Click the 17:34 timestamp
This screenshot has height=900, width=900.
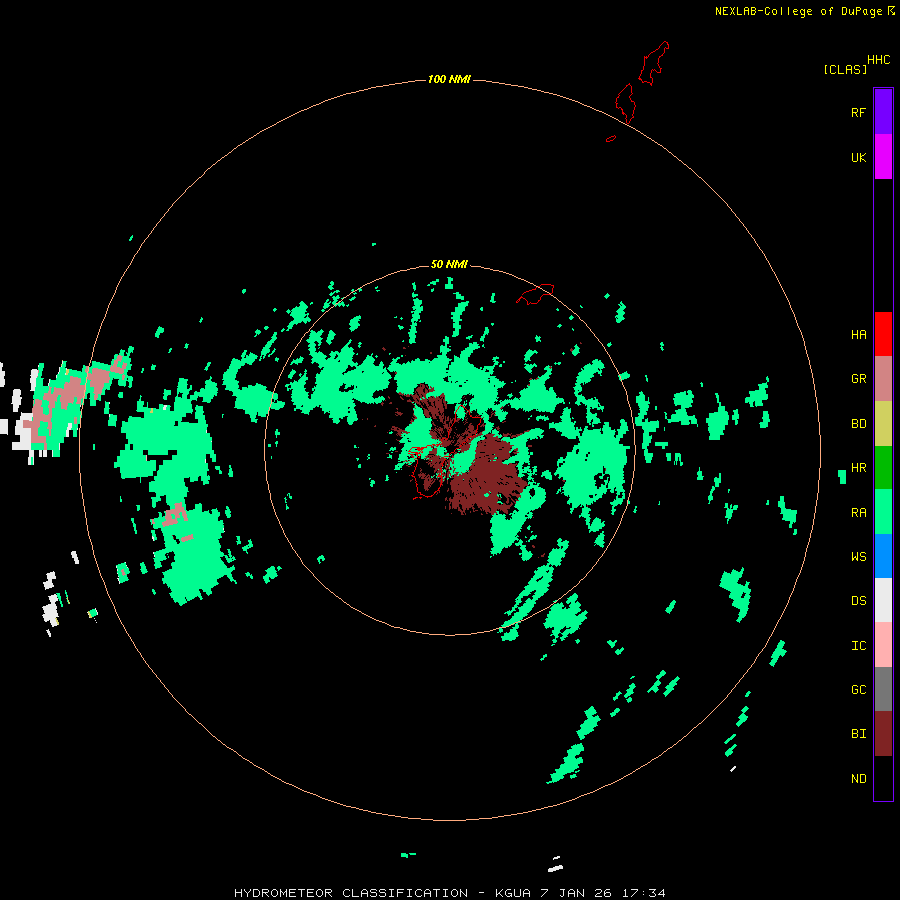pos(644,893)
